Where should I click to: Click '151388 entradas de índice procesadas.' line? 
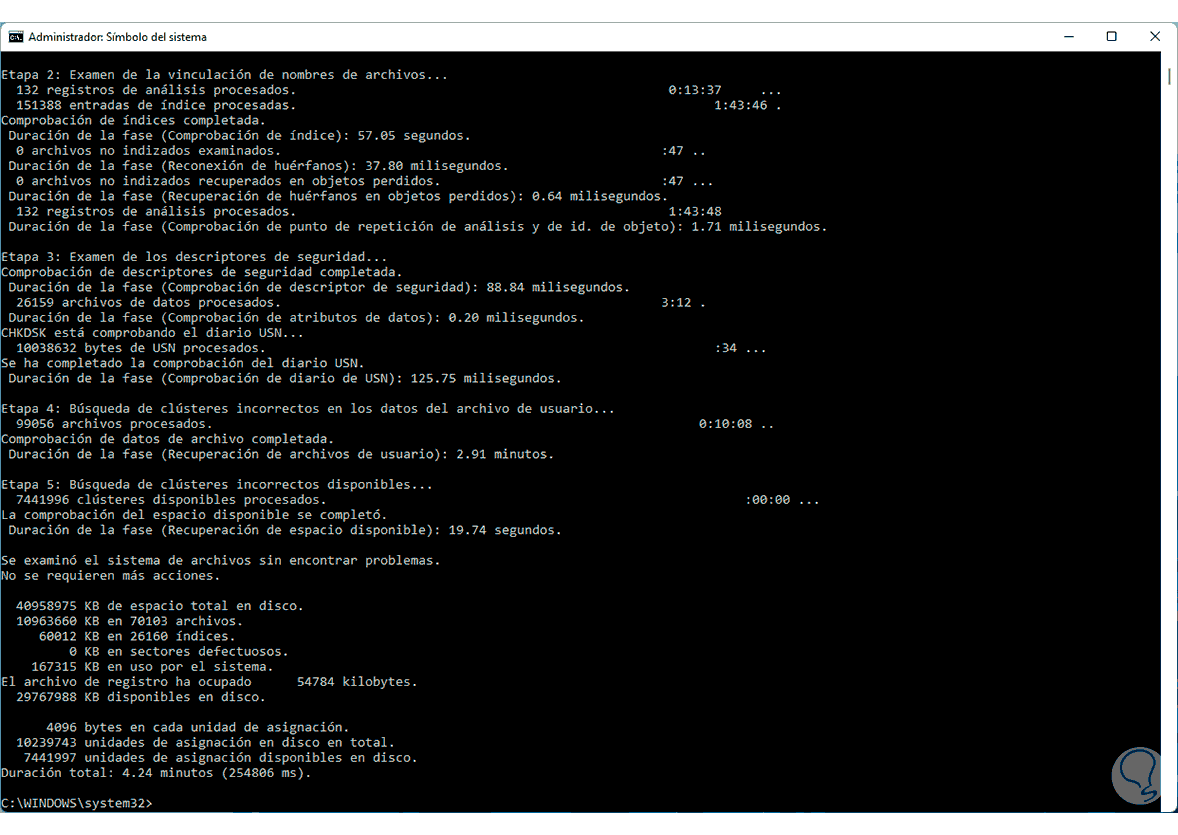156,105
